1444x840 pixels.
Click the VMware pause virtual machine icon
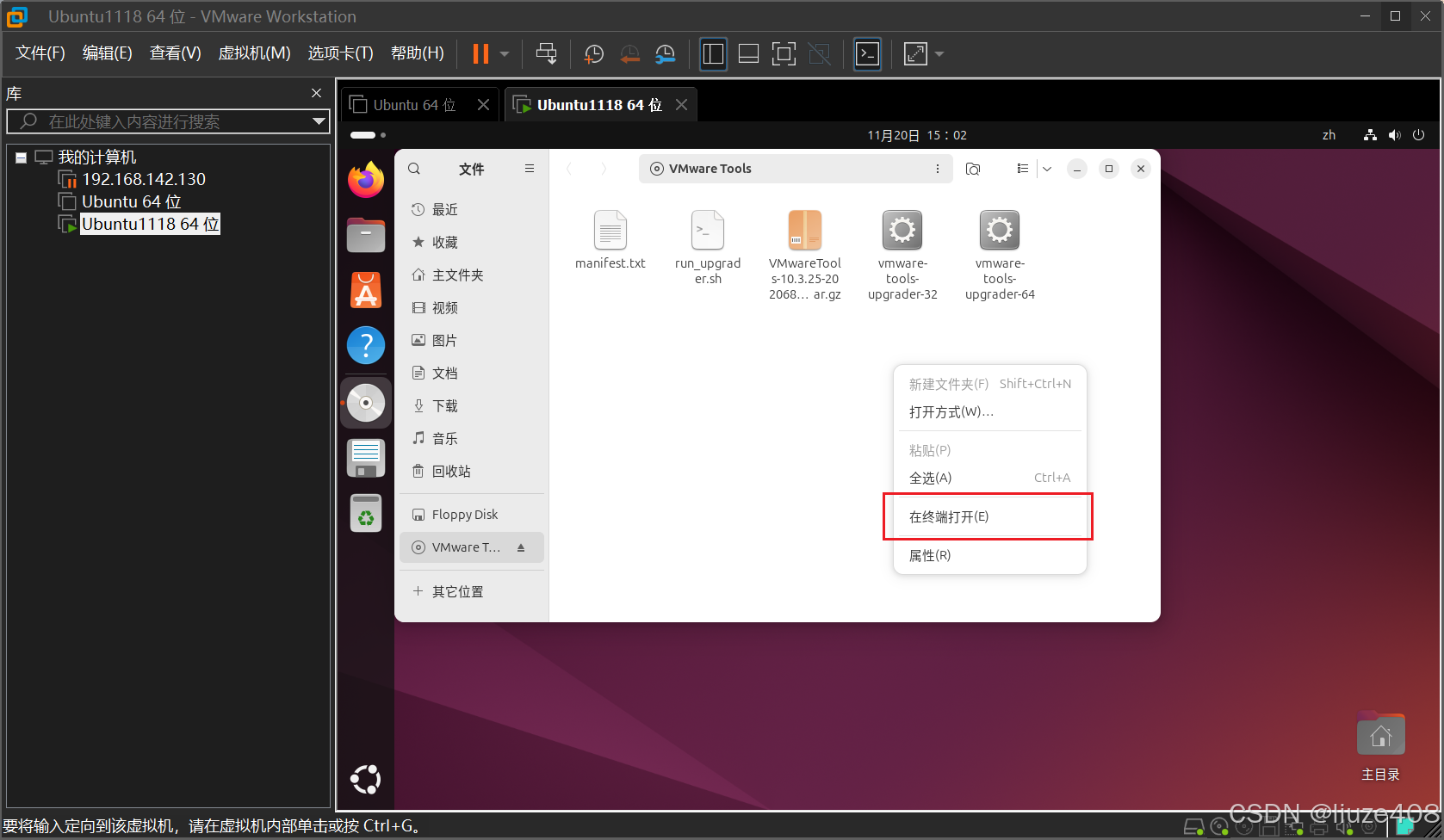point(480,53)
